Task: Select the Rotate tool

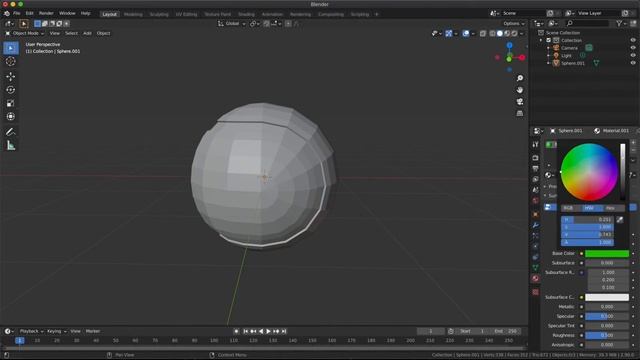Action: (x=11, y=90)
